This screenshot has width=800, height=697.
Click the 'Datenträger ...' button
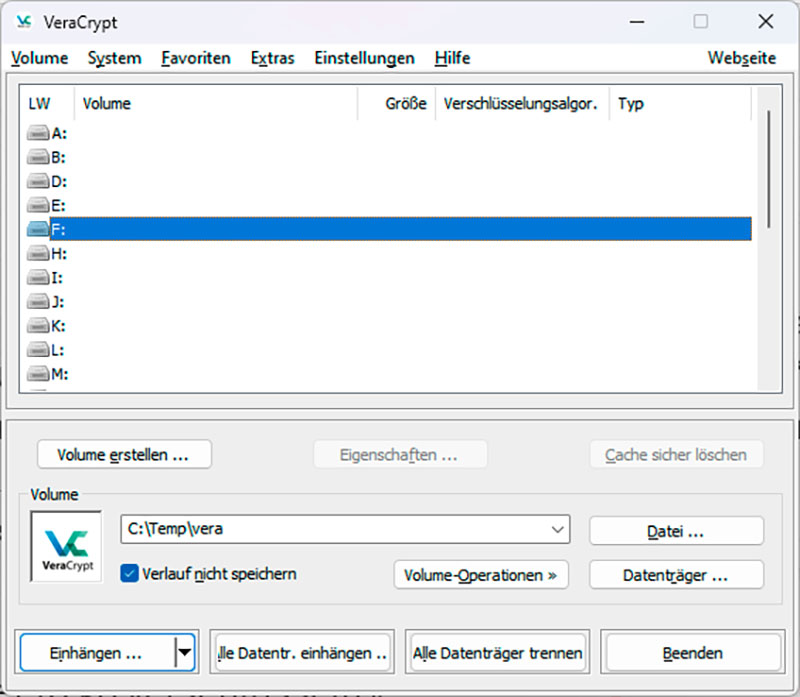(676, 575)
